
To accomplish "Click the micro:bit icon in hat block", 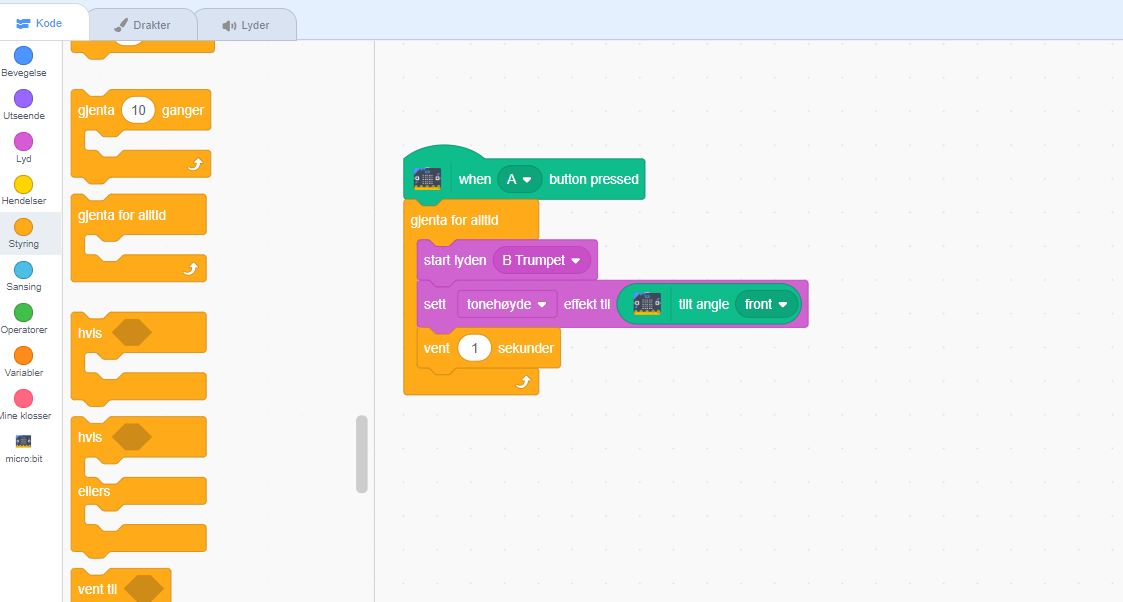I will coord(428,179).
